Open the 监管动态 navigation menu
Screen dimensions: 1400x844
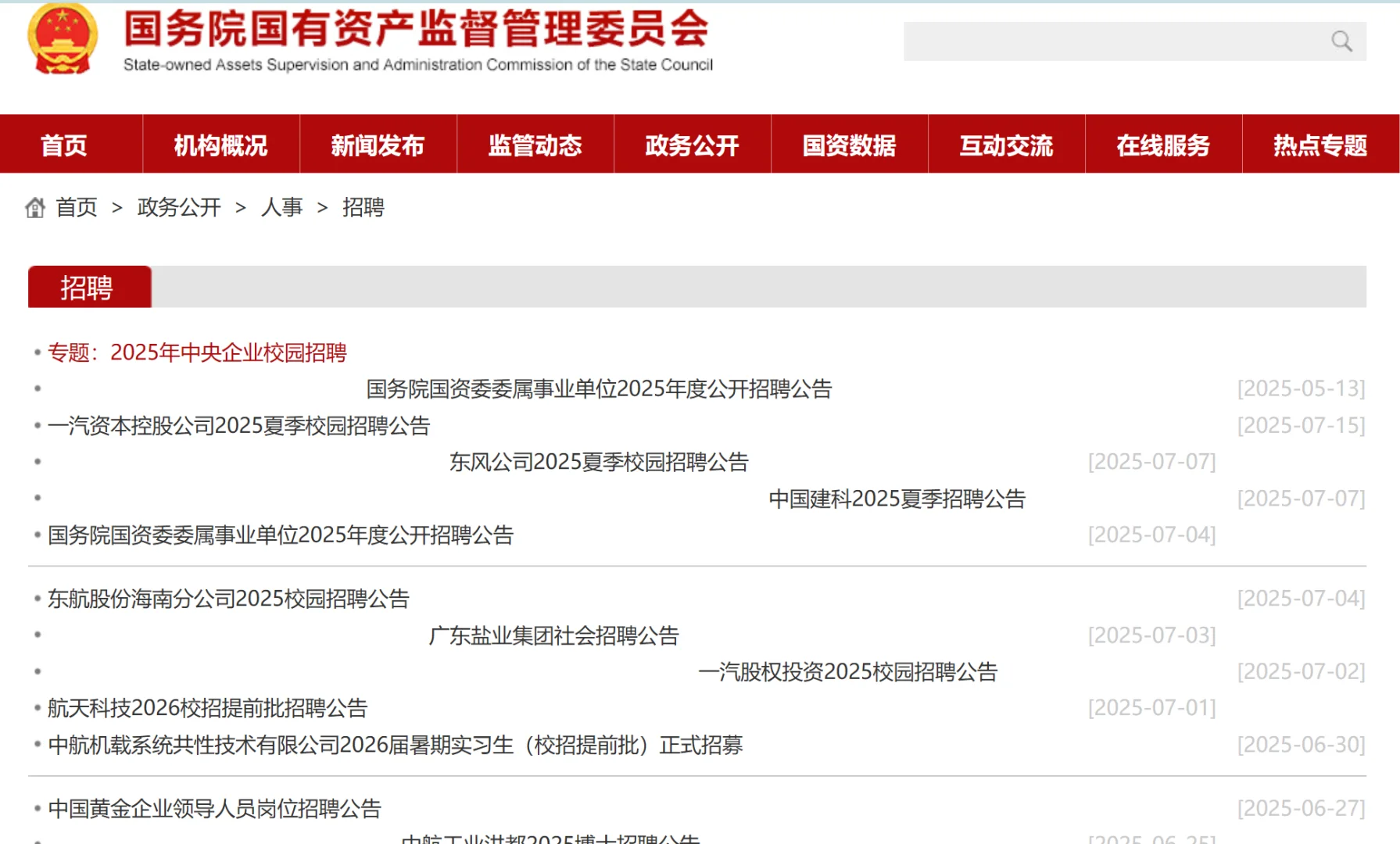point(535,145)
